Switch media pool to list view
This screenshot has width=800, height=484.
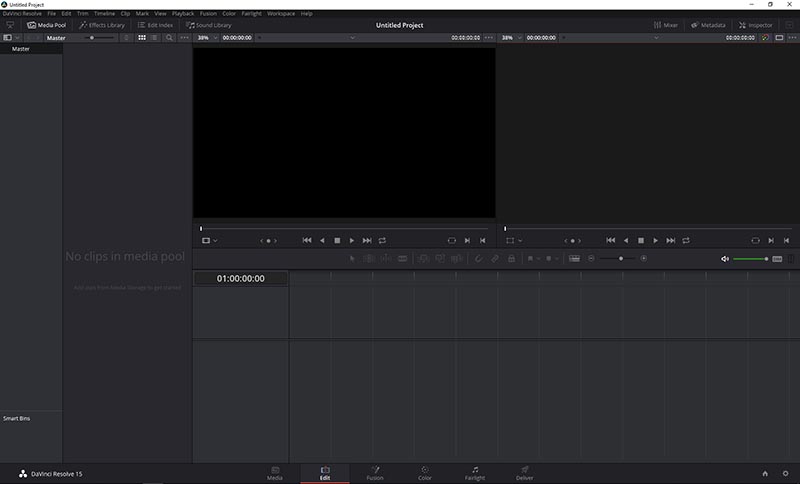point(154,38)
